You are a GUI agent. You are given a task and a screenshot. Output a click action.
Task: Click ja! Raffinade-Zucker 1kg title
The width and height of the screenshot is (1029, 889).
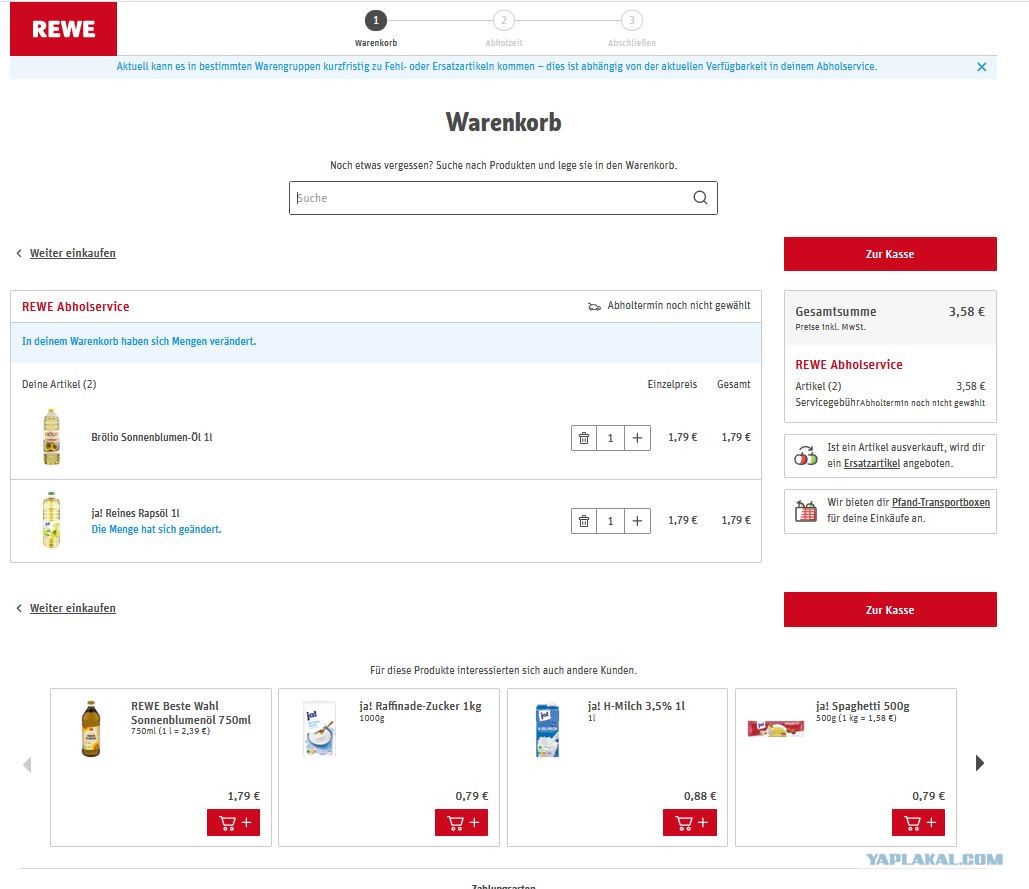(421, 706)
